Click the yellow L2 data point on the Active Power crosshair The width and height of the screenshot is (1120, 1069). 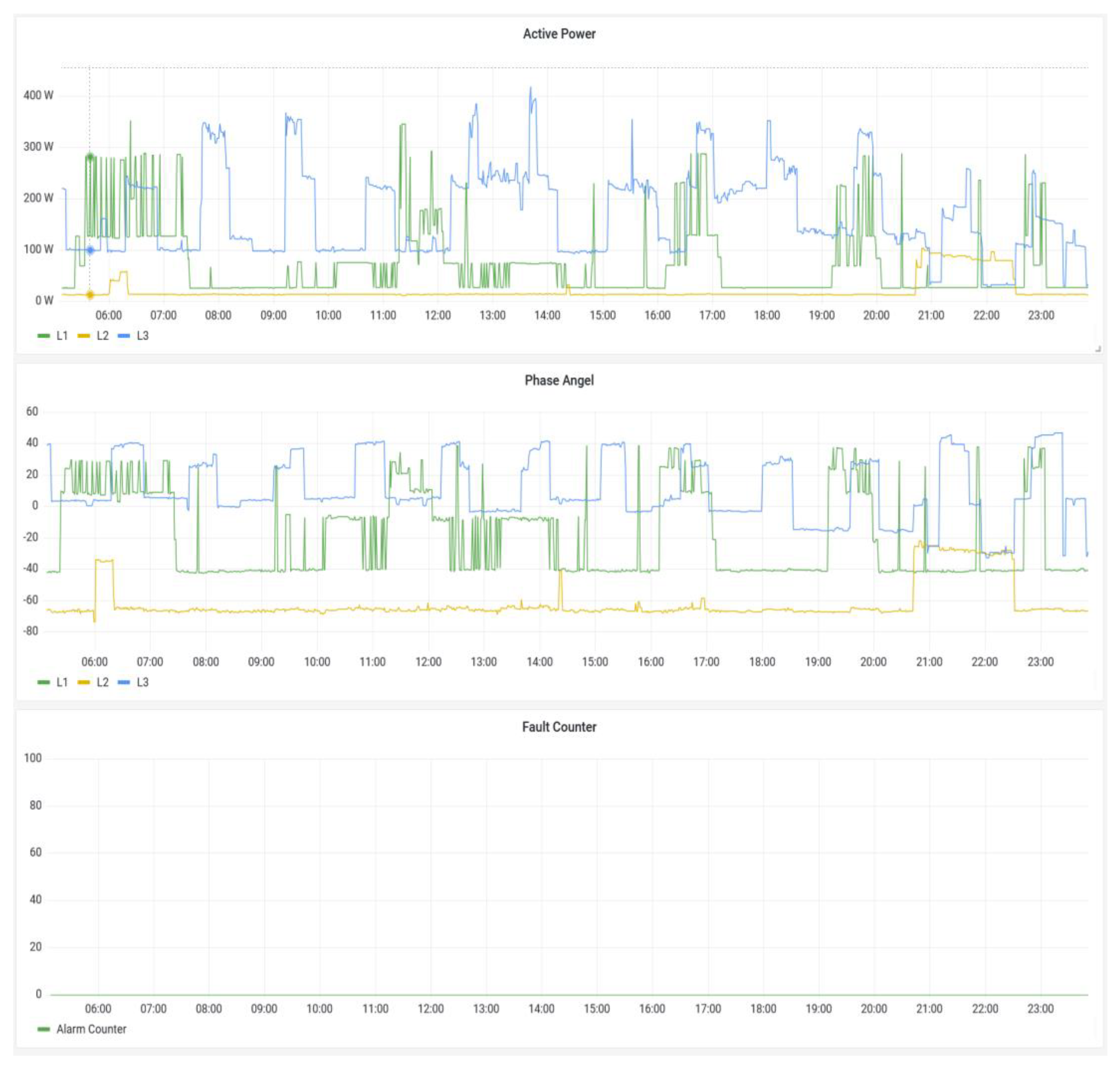coord(90,295)
